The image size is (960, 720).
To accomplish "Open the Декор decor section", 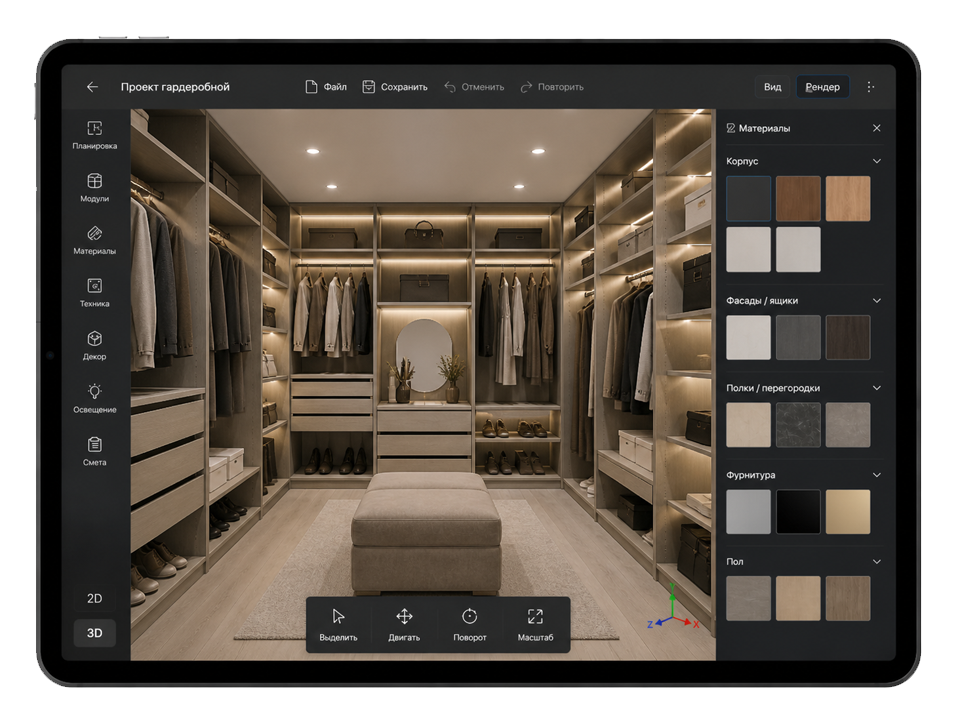I will coord(94,345).
